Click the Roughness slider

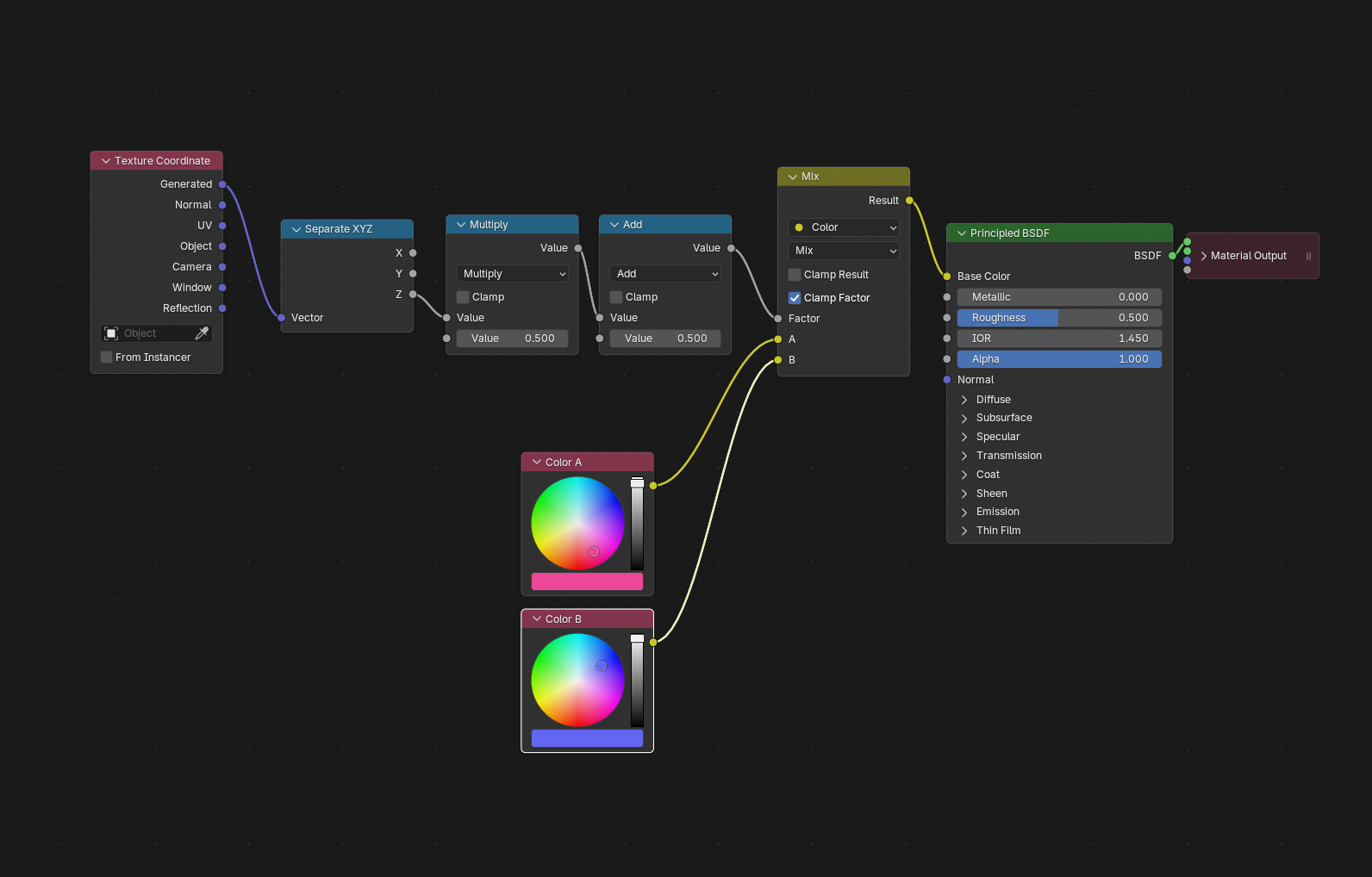pyautogui.click(x=1059, y=318)
